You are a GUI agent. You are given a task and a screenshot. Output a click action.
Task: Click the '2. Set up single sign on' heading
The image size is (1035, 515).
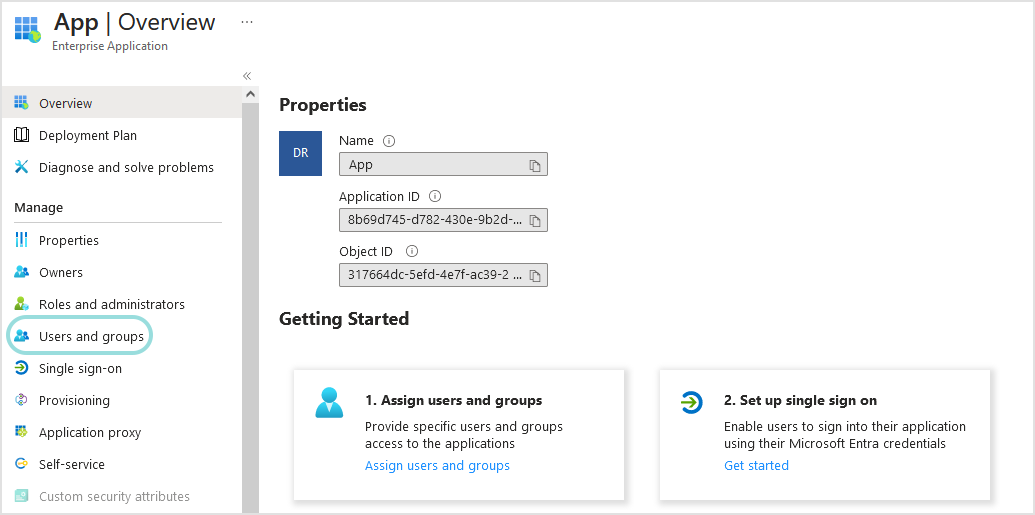(800, 400)
